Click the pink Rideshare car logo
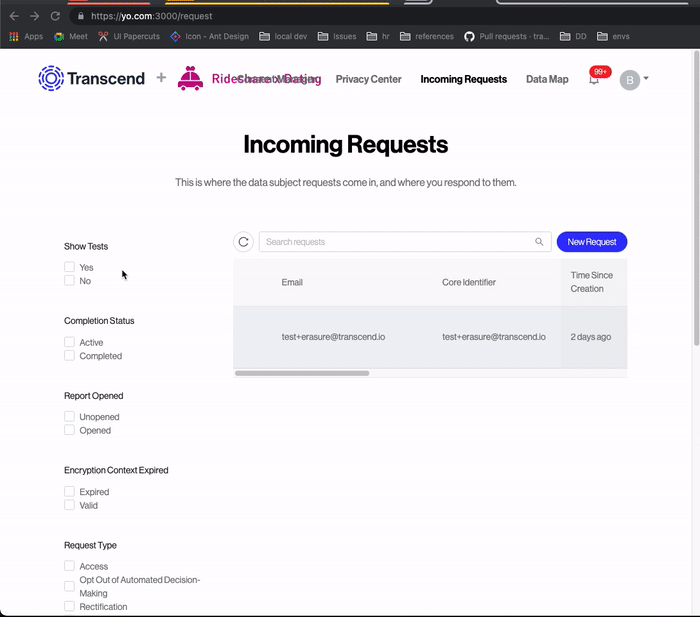 coord(190,78)
